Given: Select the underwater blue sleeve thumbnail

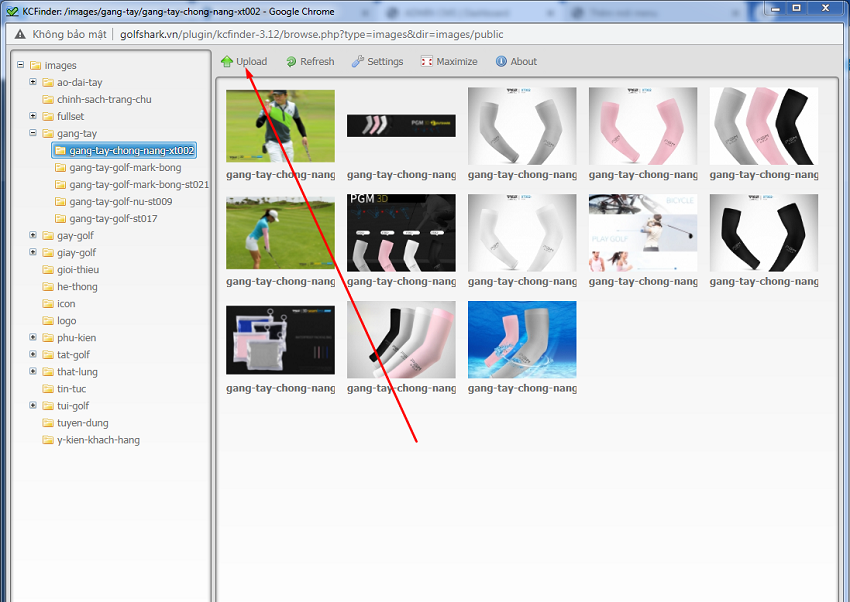Looking at the screenshot, I should (x=522, y=339).
